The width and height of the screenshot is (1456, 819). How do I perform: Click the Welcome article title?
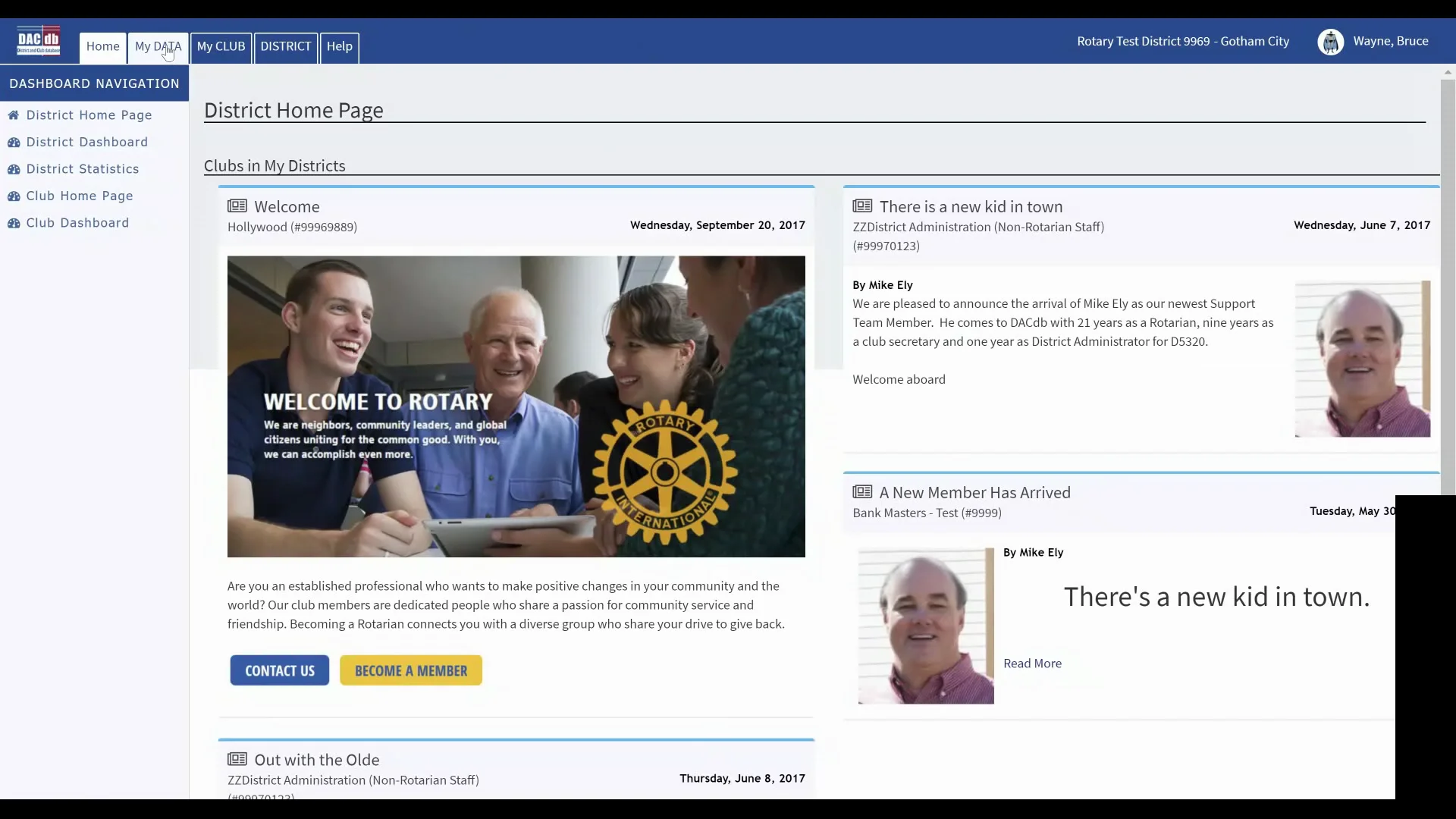pyautogui.click(x=287, y=207)
